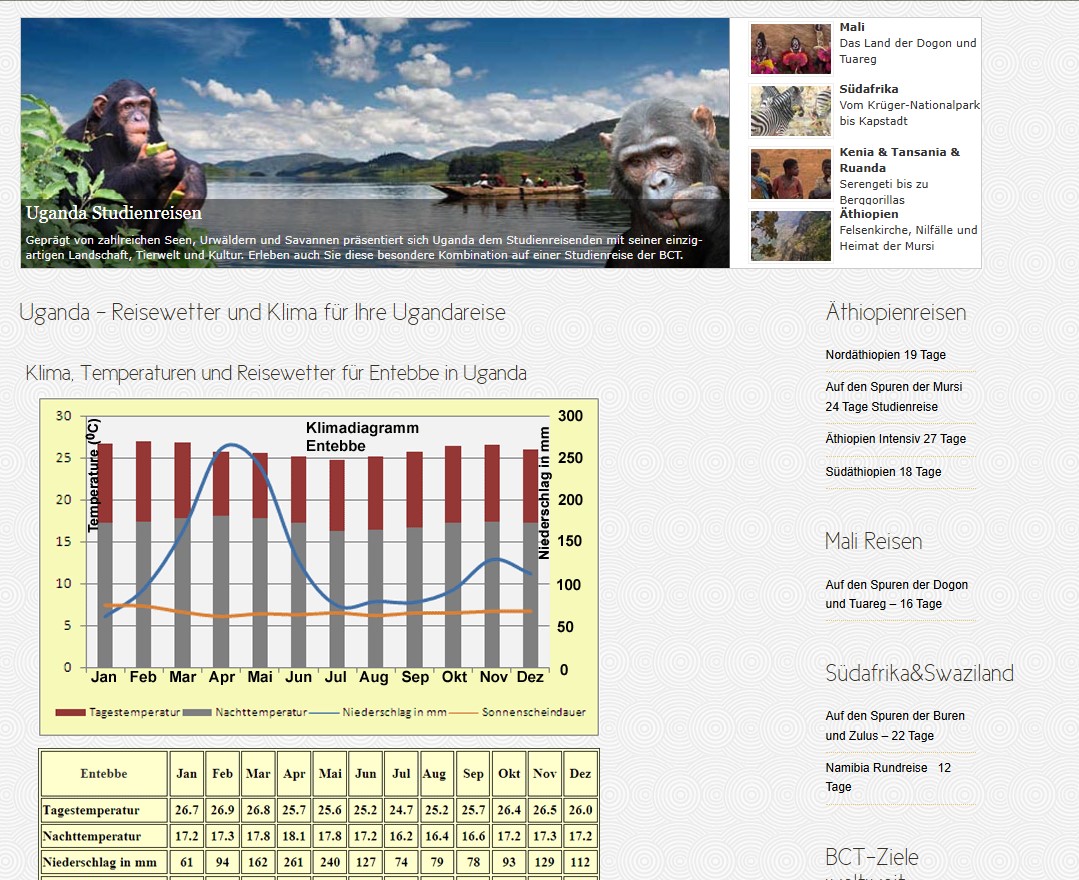The height and width of the screenshot is (880, 1079).
Task: Click the red Tagestemperatur legend swatch
Action: click(x=70, y=713)
